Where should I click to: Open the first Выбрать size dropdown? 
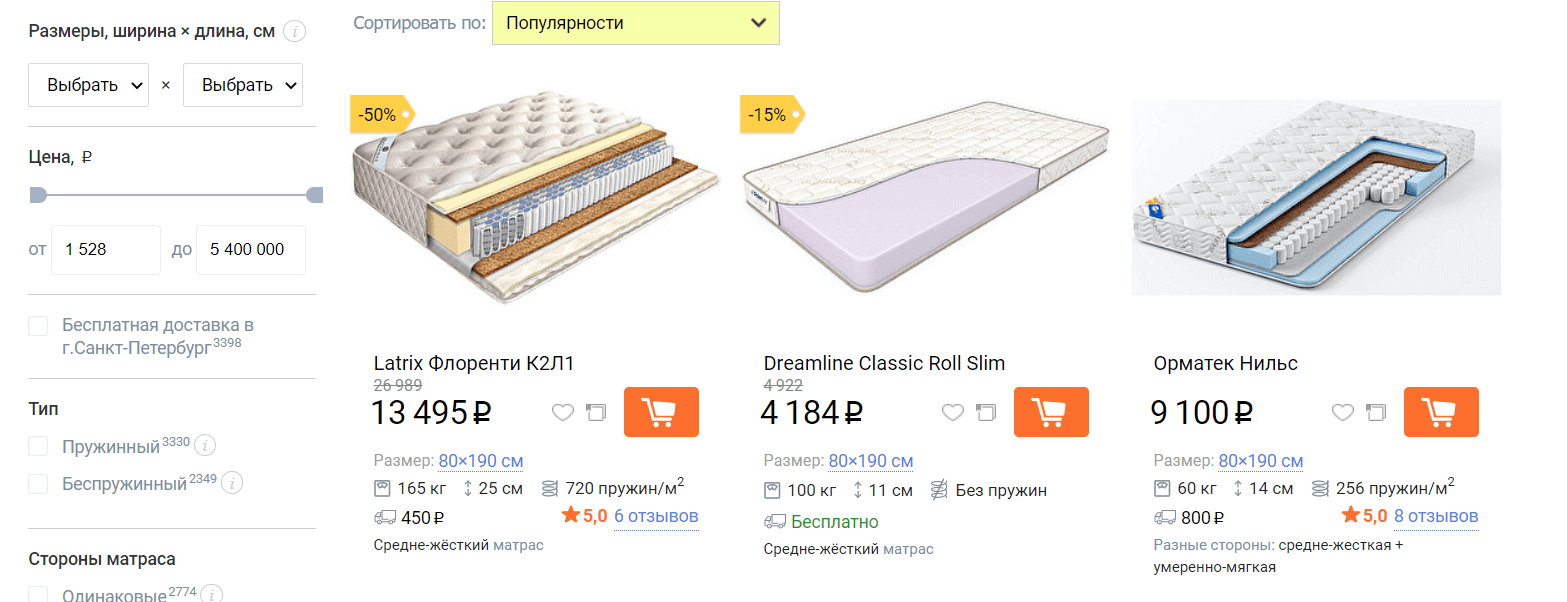(88, 85)
